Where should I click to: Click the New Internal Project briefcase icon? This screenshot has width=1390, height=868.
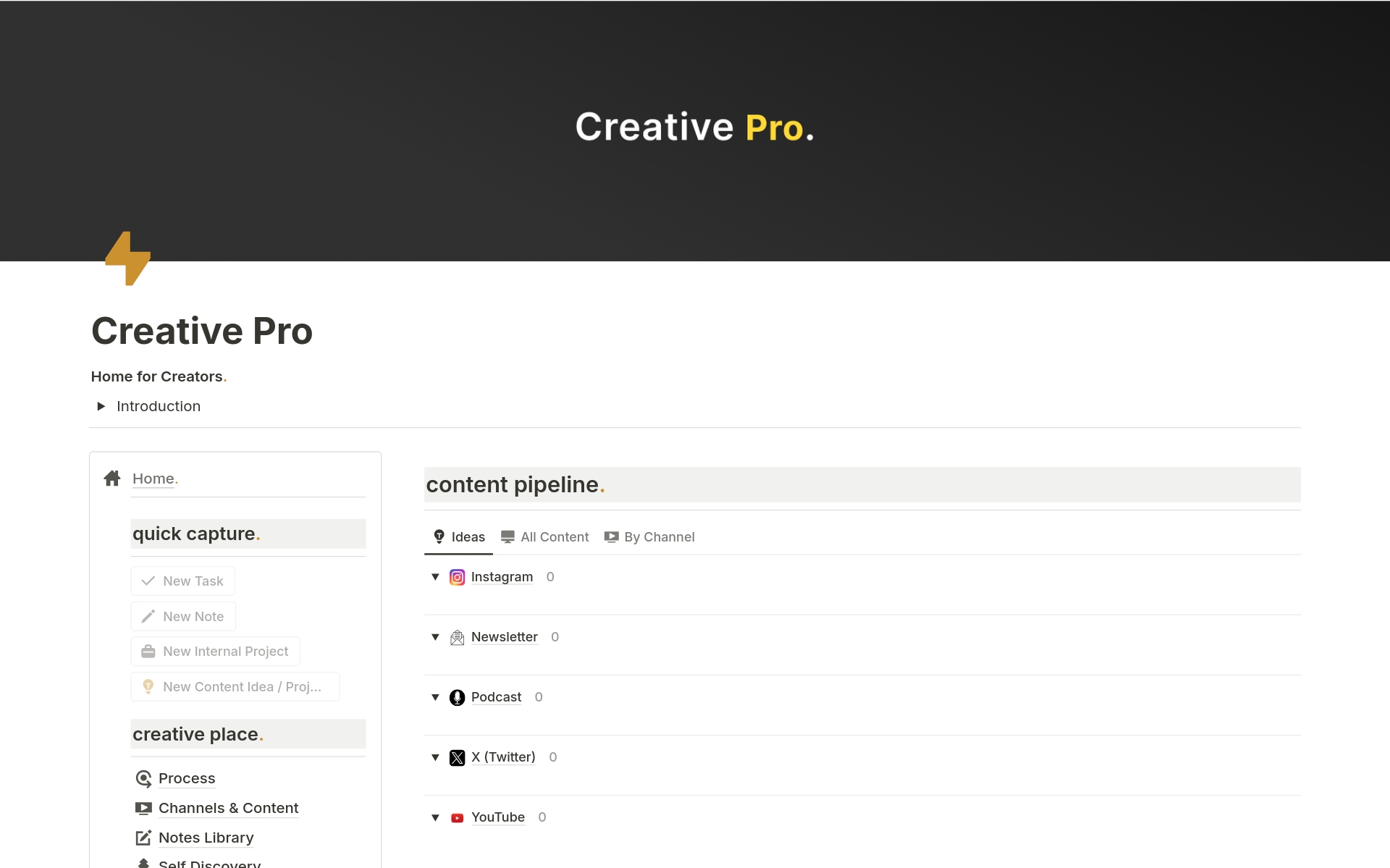pos(149,651)
